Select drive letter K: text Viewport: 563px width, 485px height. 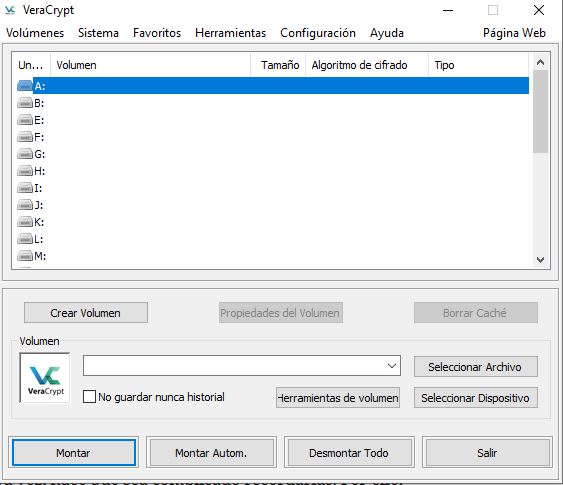click(x=39, y=222)
